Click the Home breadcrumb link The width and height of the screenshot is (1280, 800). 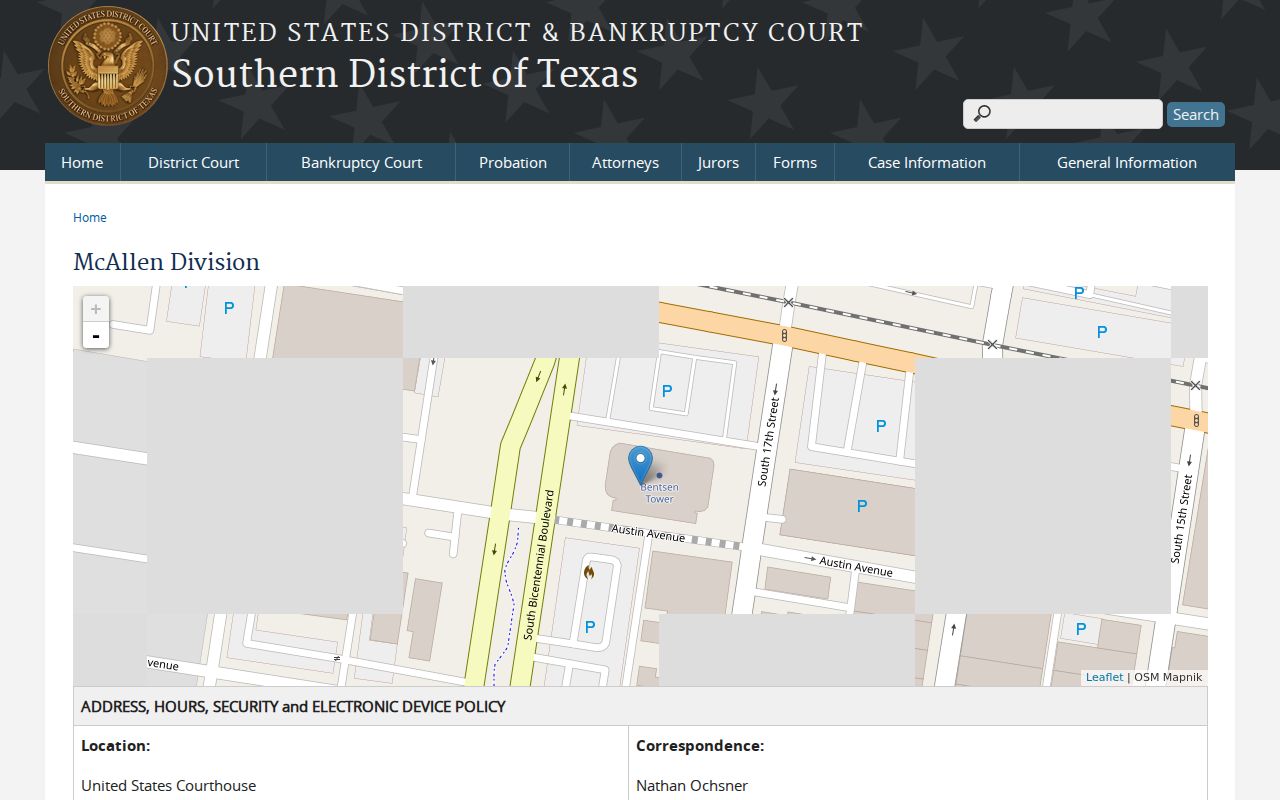pyautogui.click(x=90, y=217)
